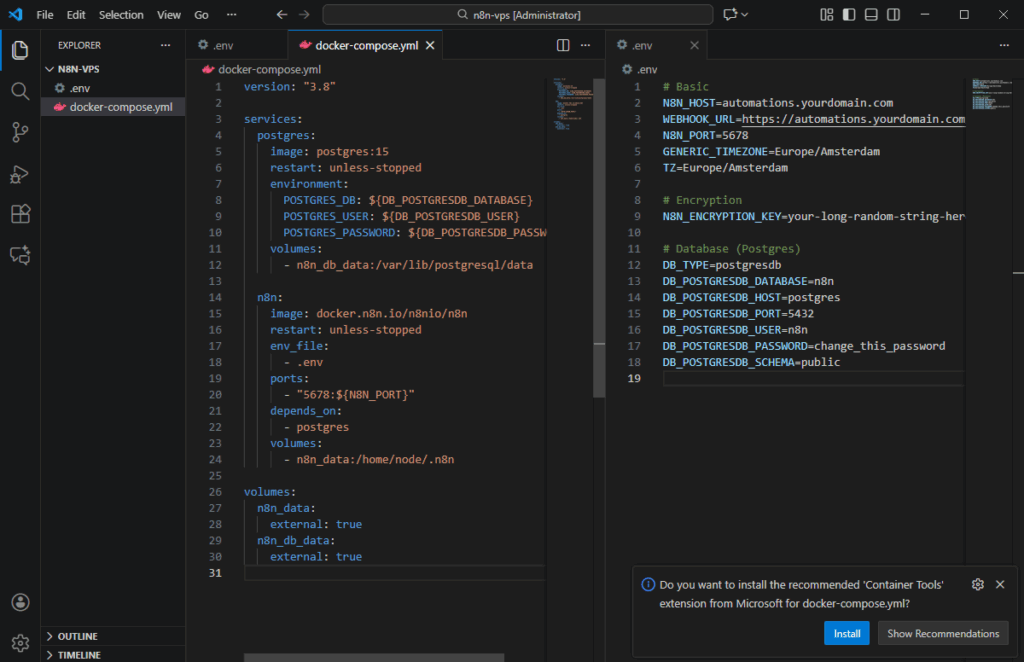Click Show Recommendations in the notification

click(x=943, y=633)
